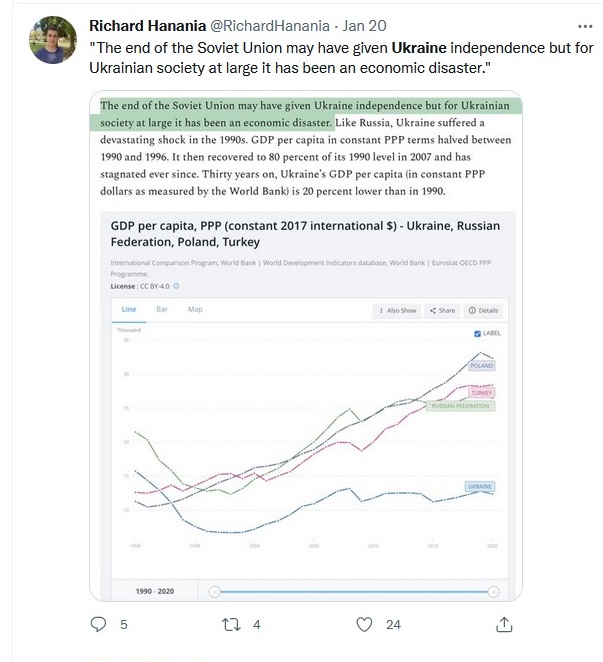The width and height of the screenshot is (603, 662).
Task: Click the Jan 20 tweet date
Action: click(x=364, y=26)
